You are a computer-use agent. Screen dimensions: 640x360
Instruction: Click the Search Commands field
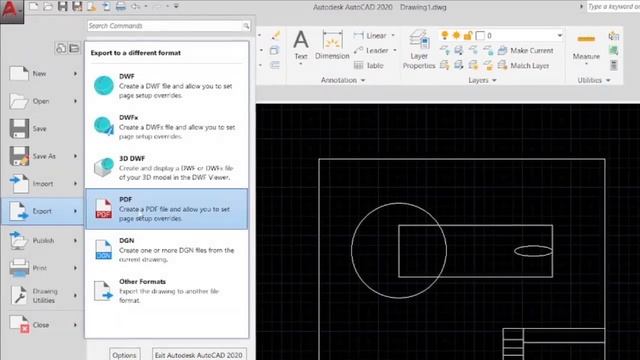tap(169, 26)
